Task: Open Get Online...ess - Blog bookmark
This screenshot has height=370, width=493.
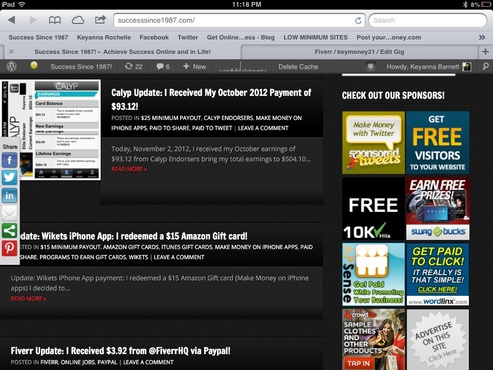Action: pyautogui.click(x=241, y=37)
